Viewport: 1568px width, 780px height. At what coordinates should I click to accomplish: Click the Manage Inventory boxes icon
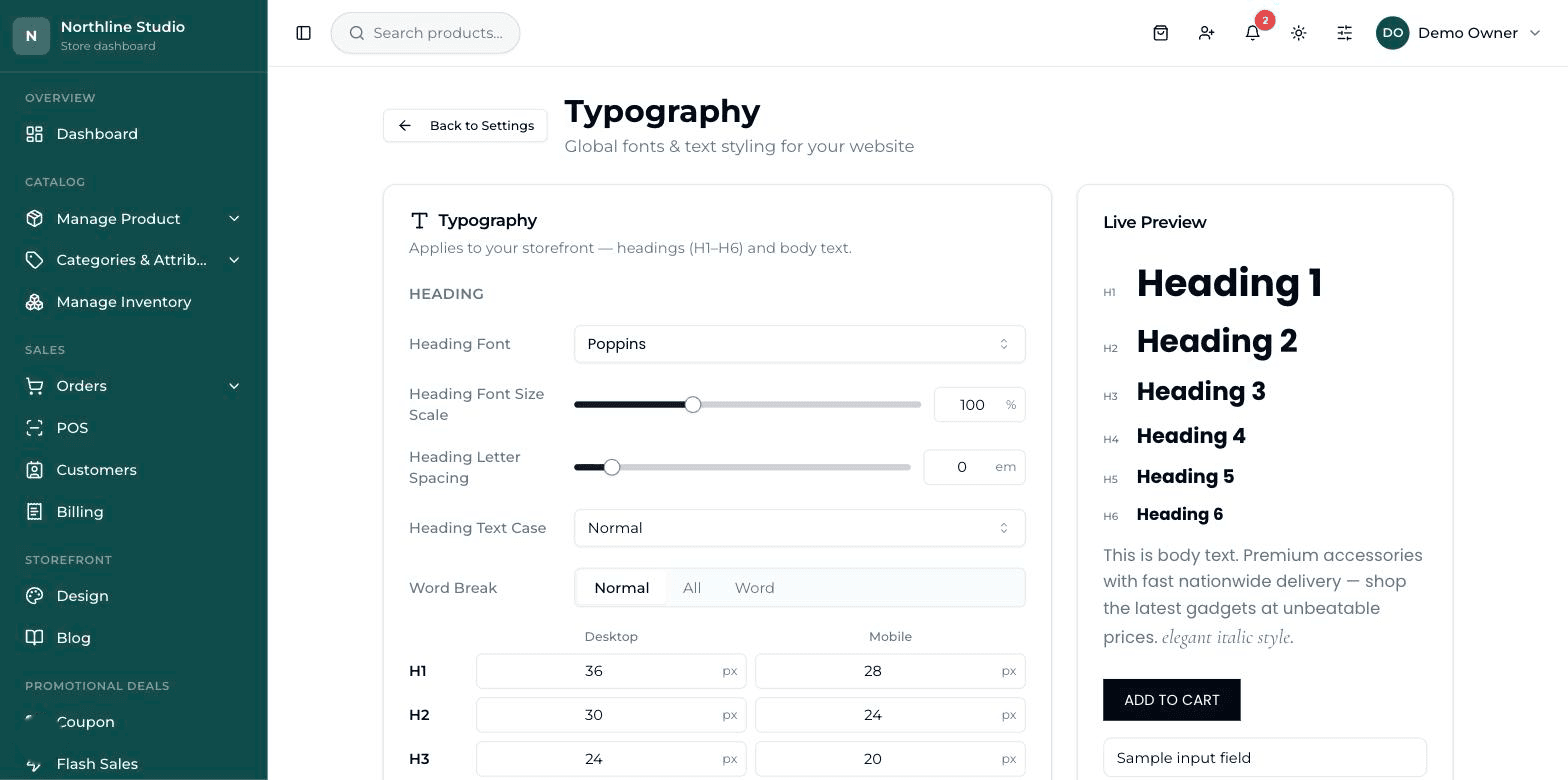pyautogui.click(x=35, y=302)
